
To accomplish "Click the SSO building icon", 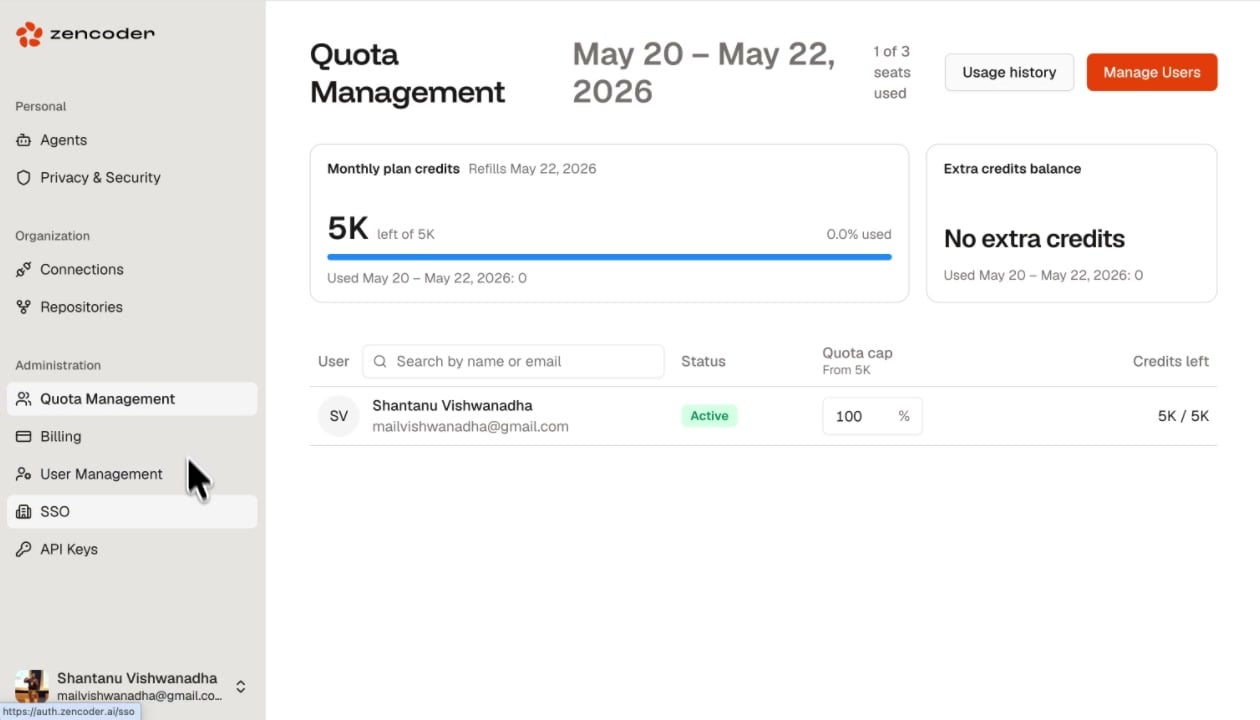I will pos(24,511).
